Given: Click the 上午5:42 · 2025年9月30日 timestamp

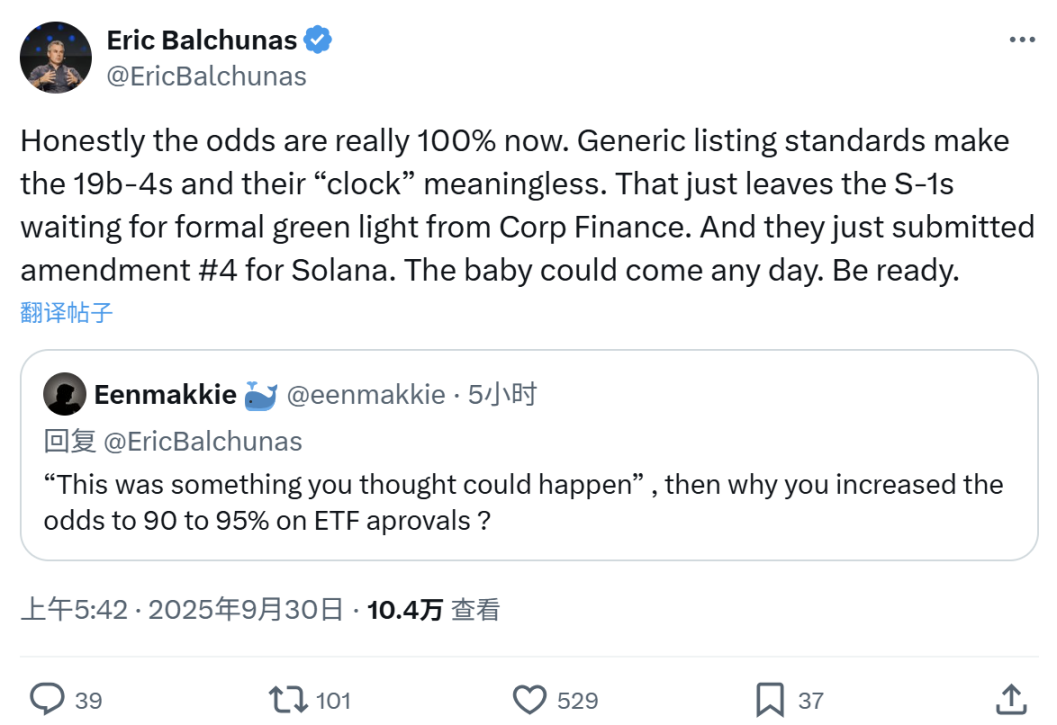Looking at the screenshot, I should tap(182, 610).
